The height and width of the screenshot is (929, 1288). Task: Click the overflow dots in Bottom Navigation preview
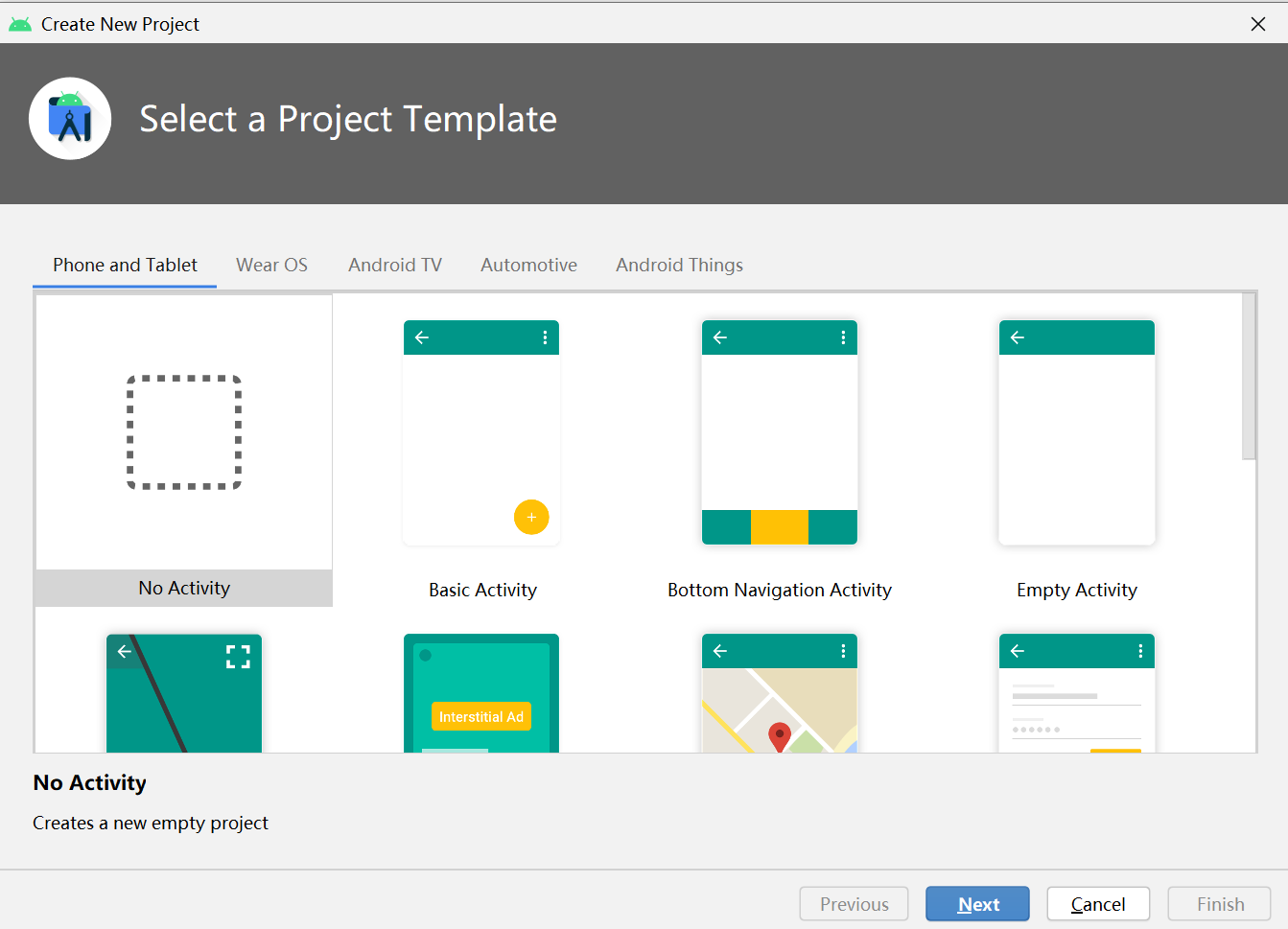coord(843,337)
